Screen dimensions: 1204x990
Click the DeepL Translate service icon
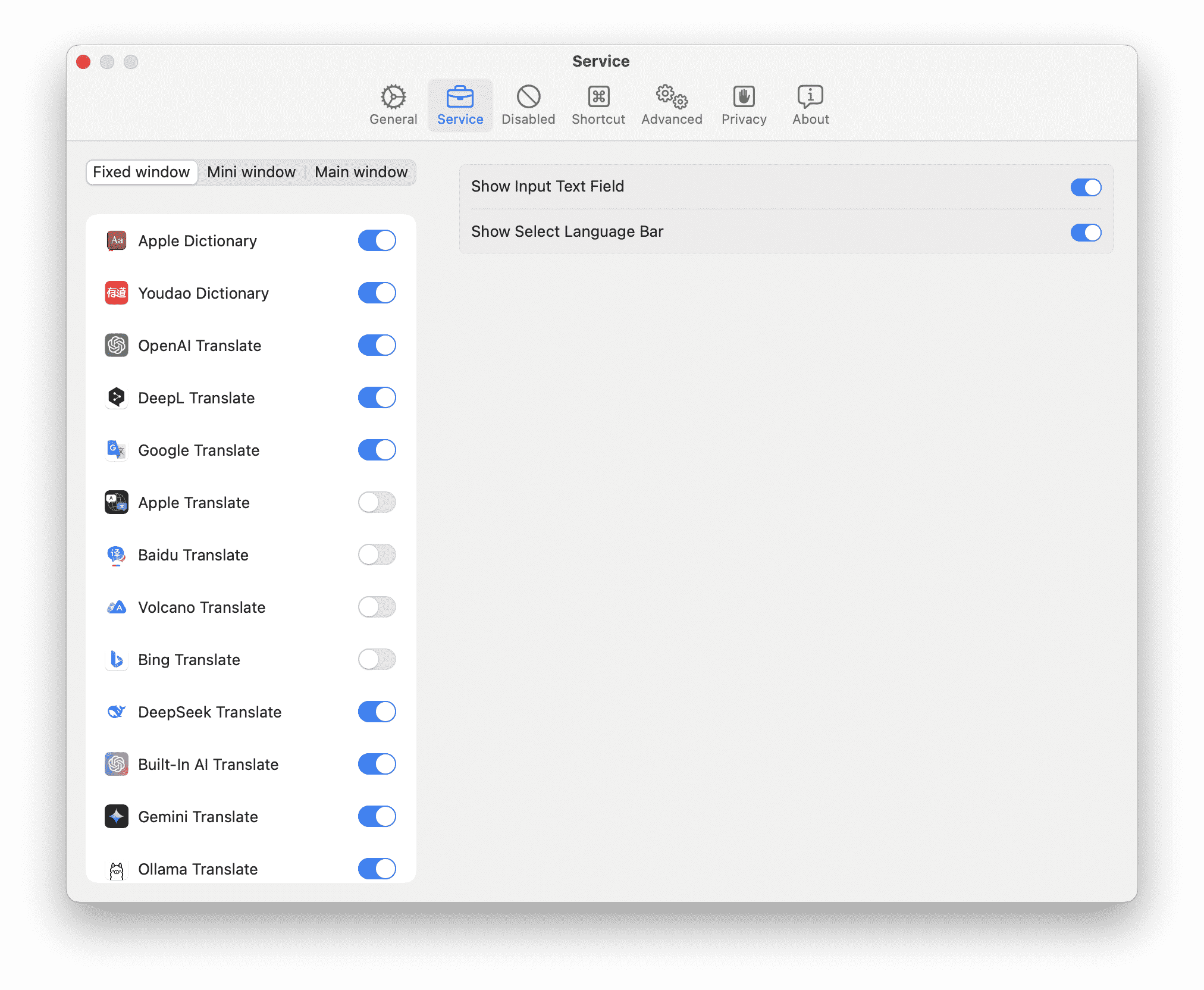(117, 397)
